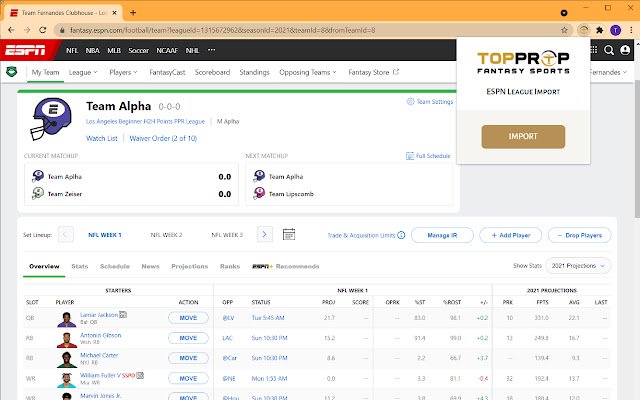This screenshot has width=640, height=400.
Task: Expand the Fernandes account dropdown
Action: (x=608, y=72)
